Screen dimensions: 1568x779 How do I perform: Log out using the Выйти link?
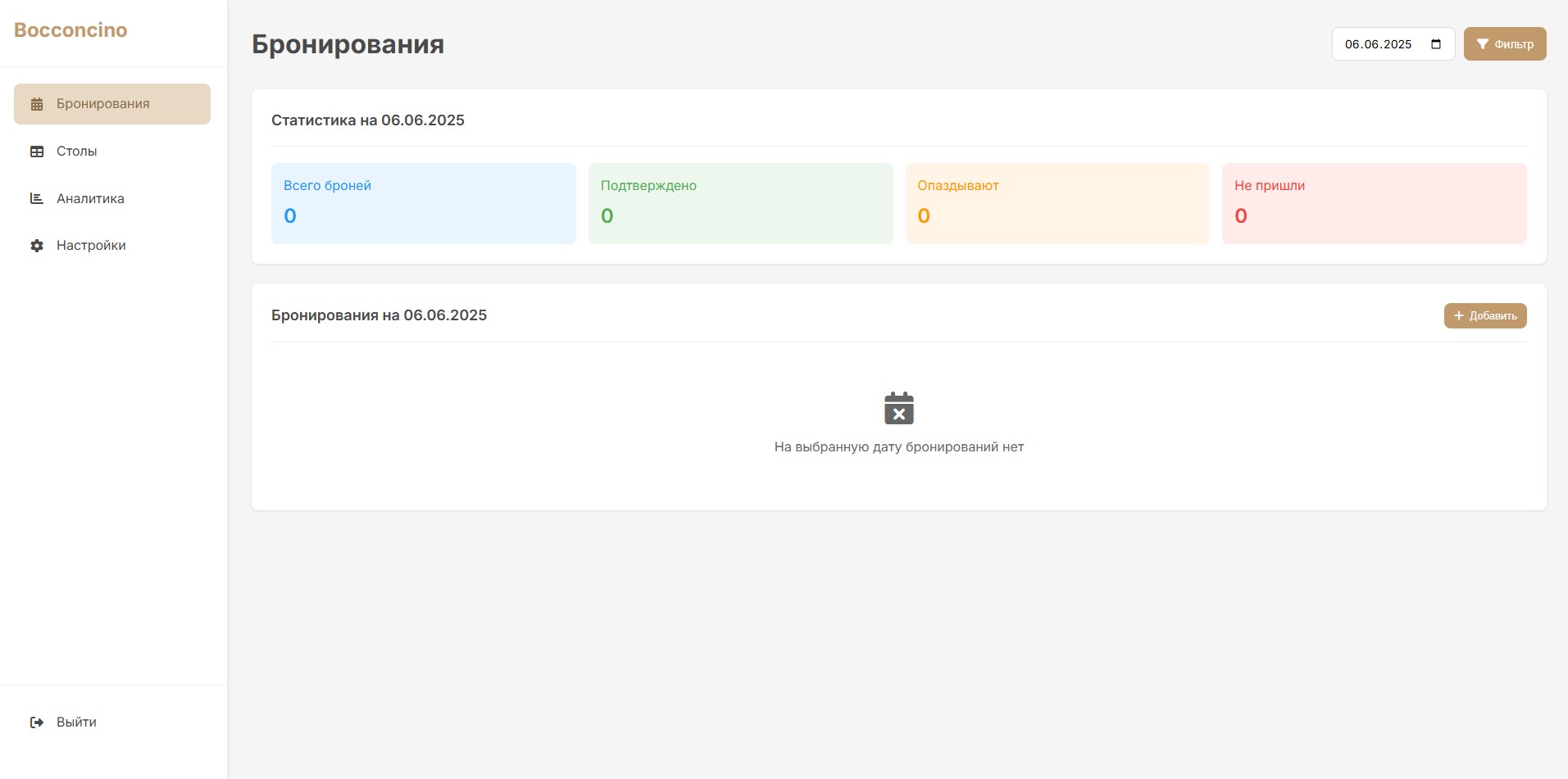click(x=112, y=722)
